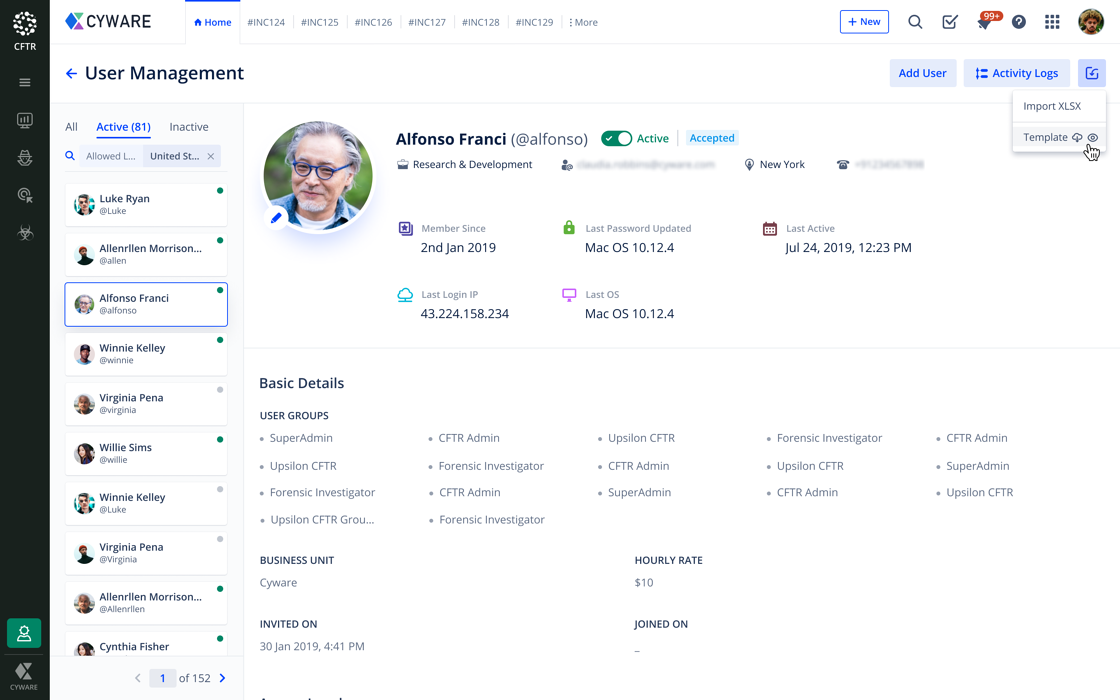The height and width of the screenshot is (700, 1120).
Task: Open the notifications bell with 99+ badge
Action: coord(984,22)
